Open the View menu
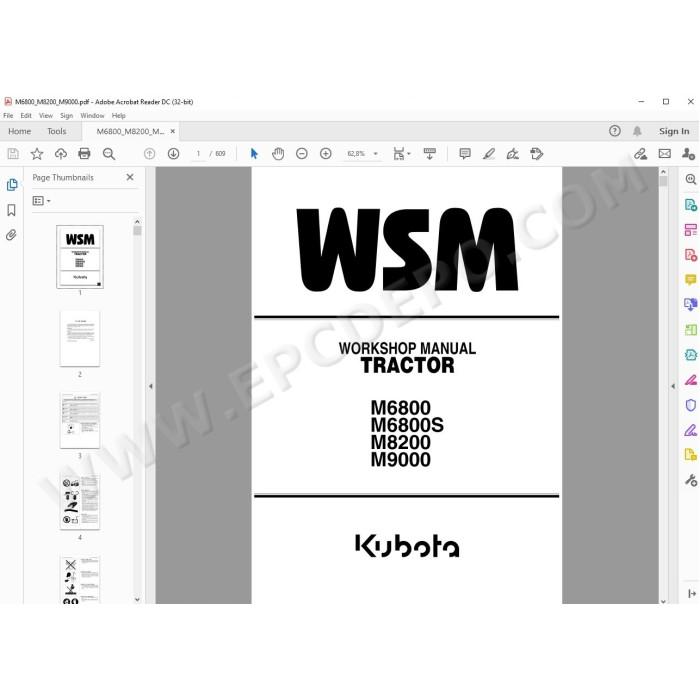Screen dimensions: 700x700 point(46,116)
